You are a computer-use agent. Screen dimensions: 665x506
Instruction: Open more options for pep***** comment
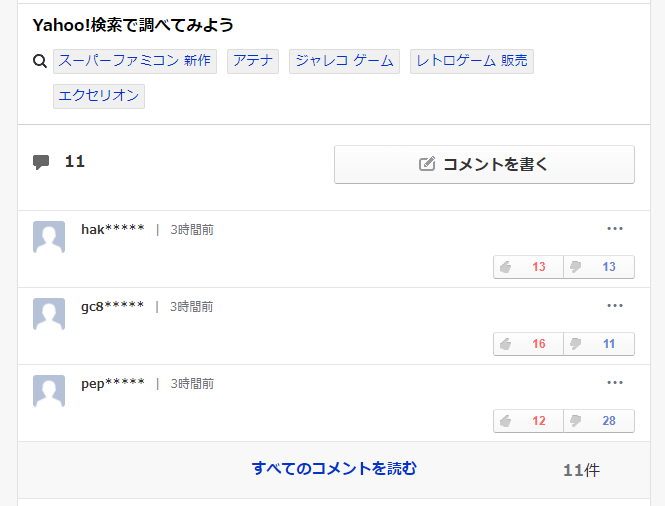(x=615, y=383)
